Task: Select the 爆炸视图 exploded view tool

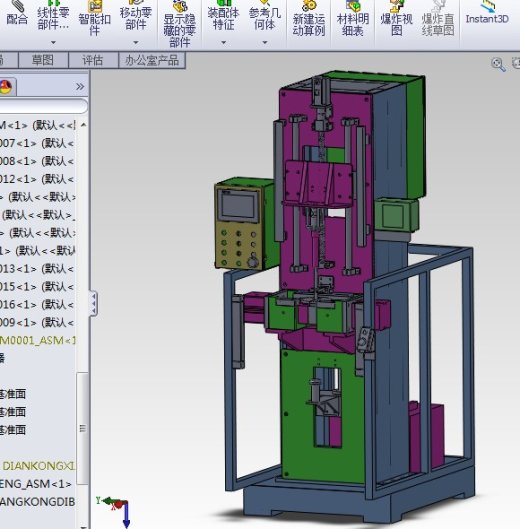Action: (x=396, y=19)
